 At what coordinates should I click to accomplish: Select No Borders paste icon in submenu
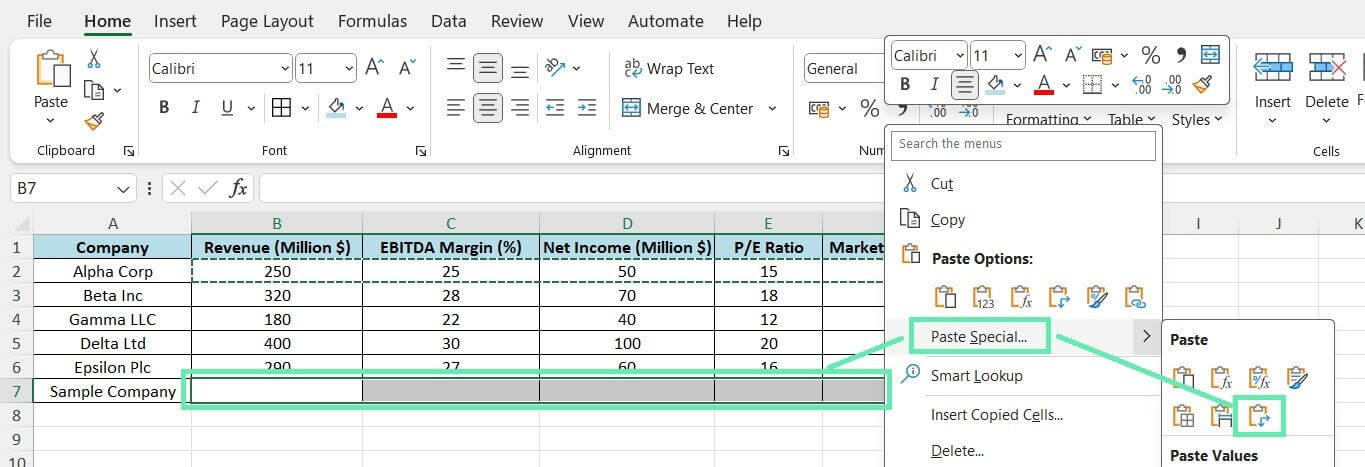(1184, 415)
